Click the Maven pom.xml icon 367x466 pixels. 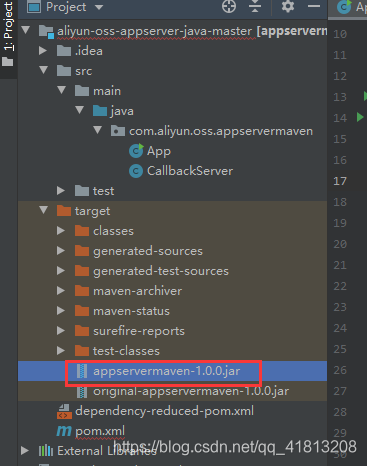point(64,431)
